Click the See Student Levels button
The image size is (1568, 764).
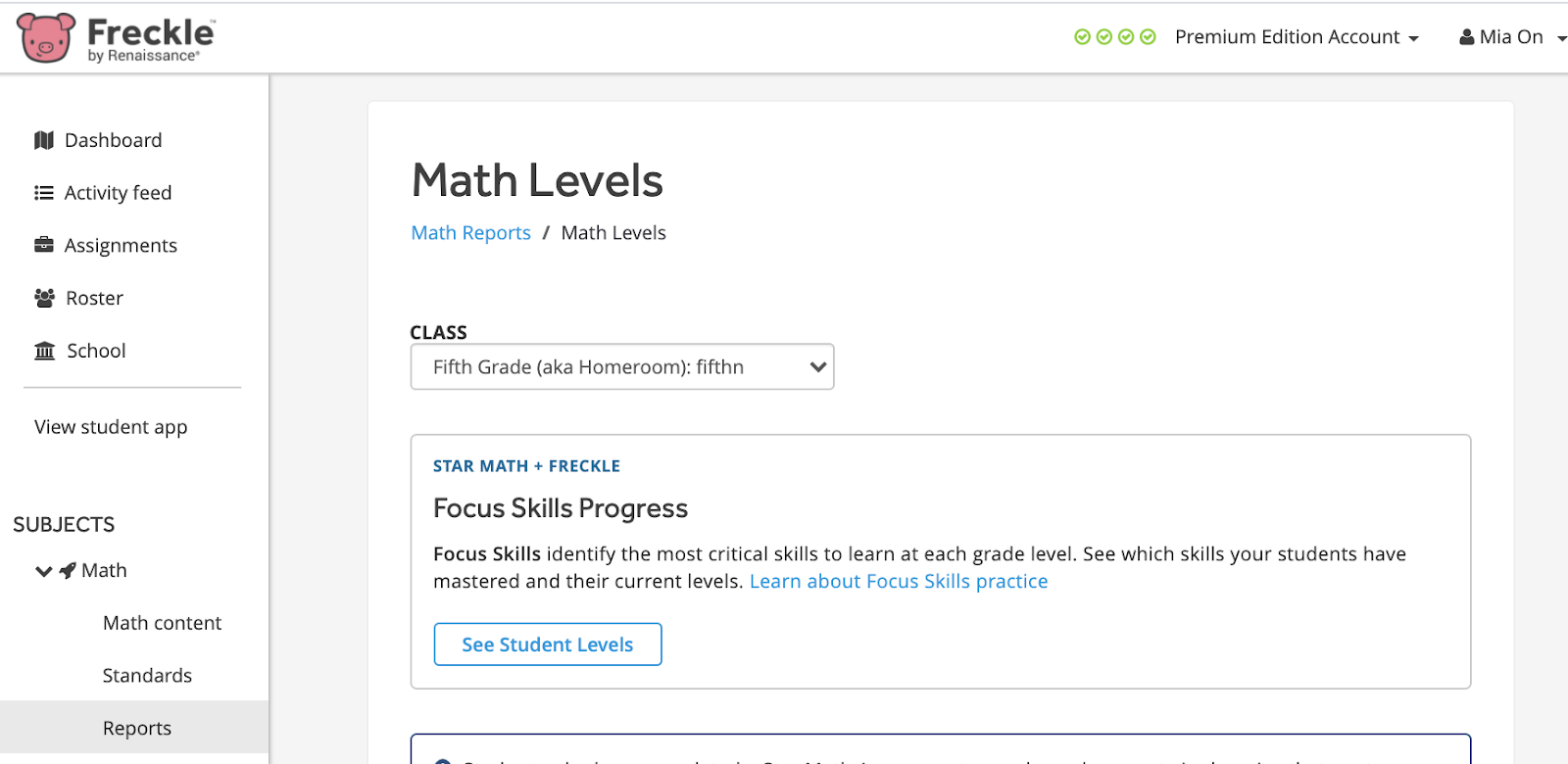click(x=547, y=644)
